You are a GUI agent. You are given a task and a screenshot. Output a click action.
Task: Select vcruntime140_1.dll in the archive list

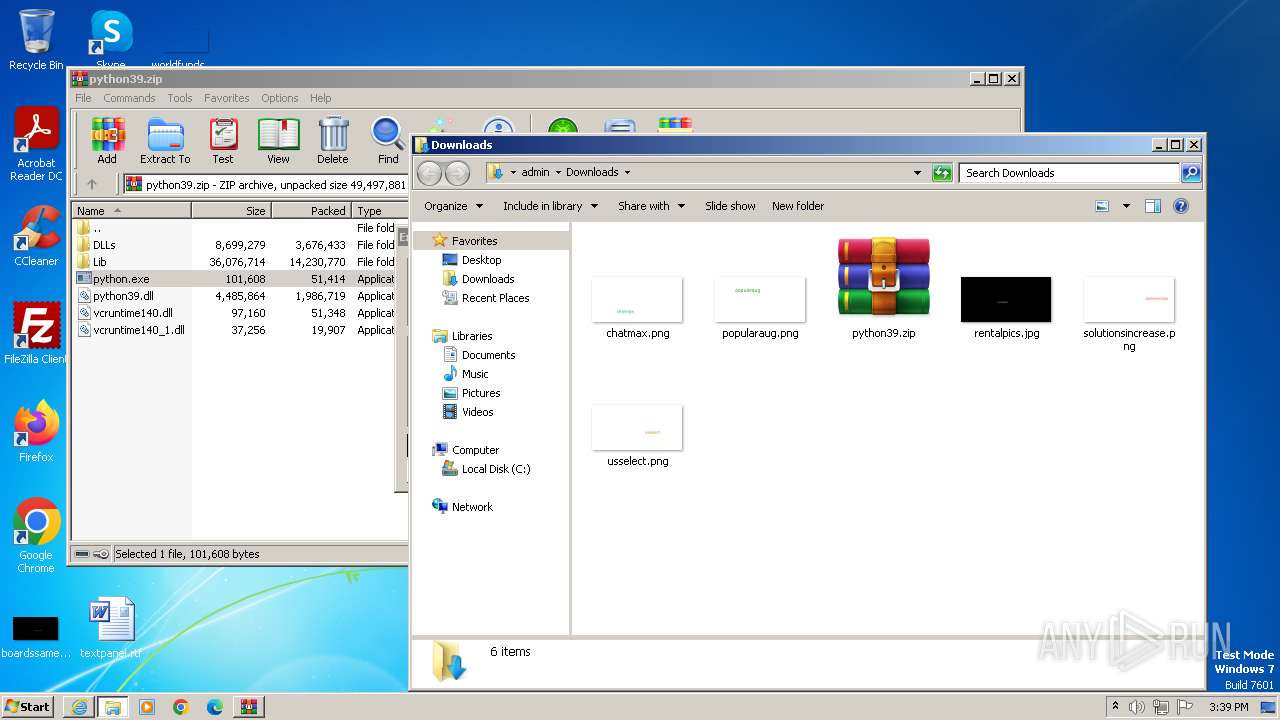(138, 330)
